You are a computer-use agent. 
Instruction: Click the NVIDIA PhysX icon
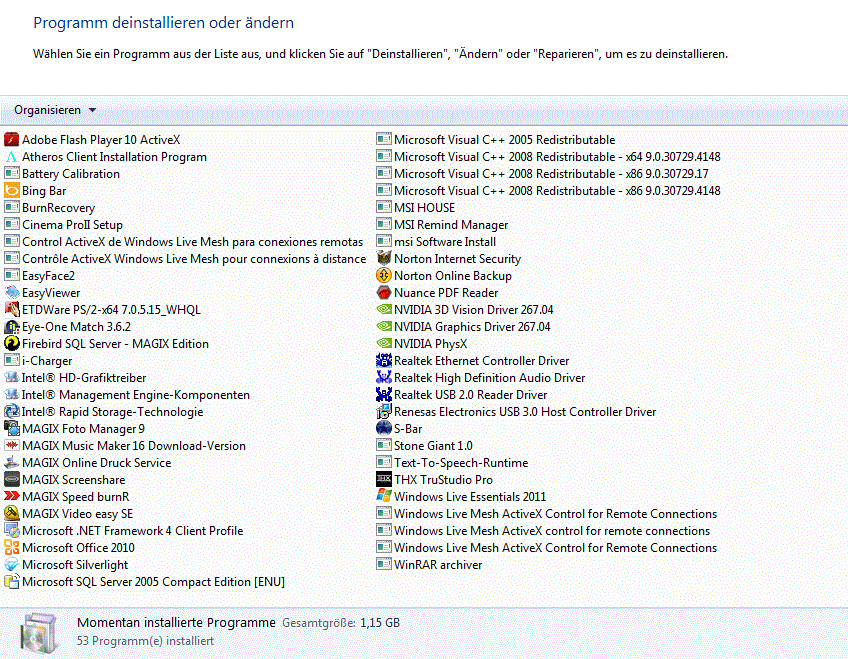tap(383, 344)
